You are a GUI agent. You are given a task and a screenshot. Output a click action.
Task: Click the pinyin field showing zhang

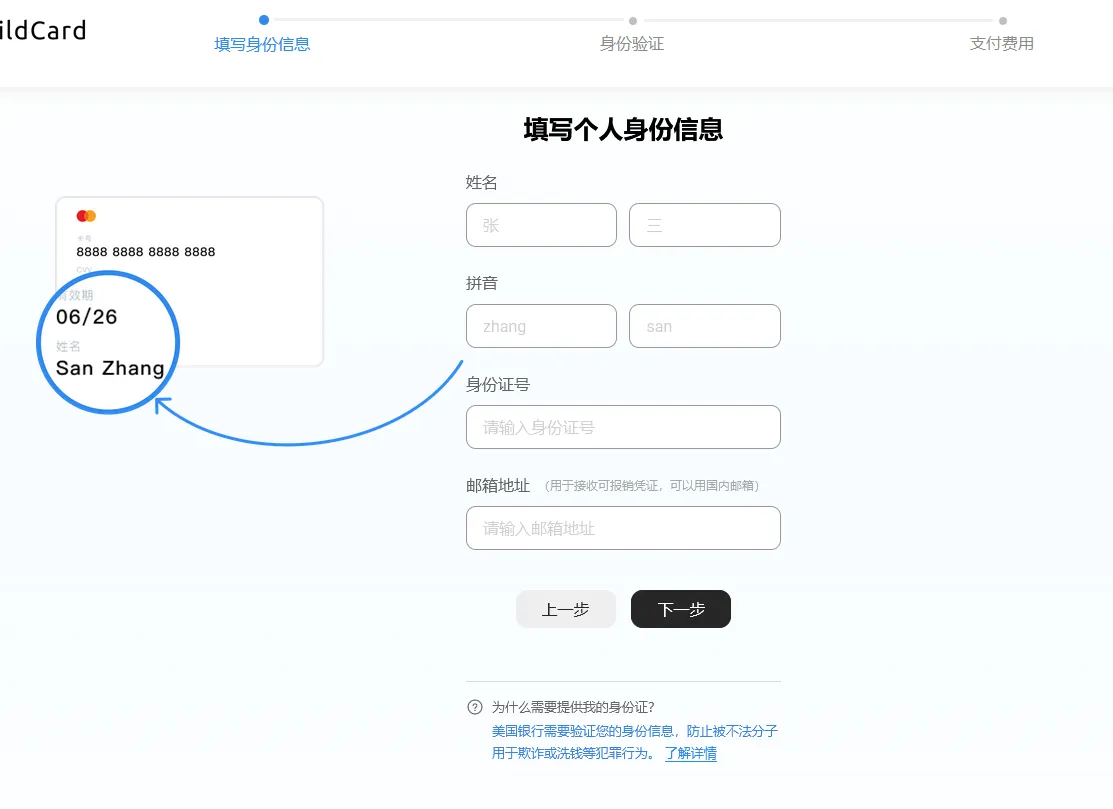[541, 326]
